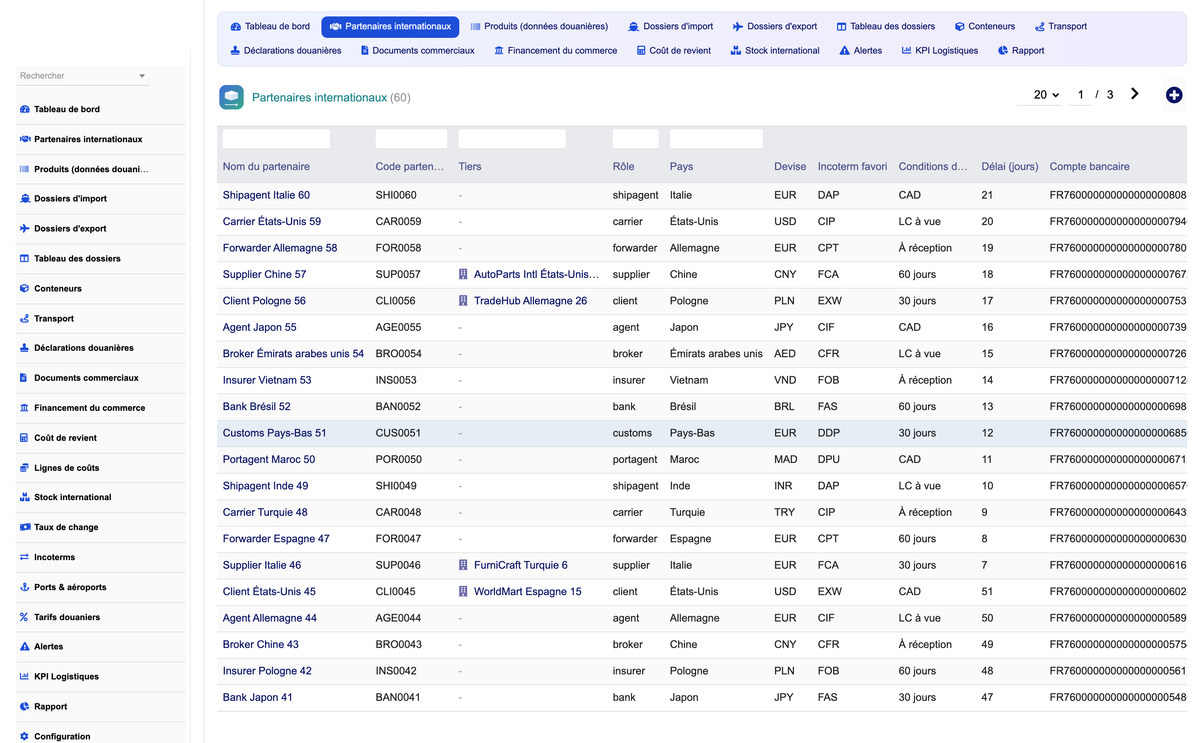Click the Code partenaire filter field
1200x743 pixels.
411,139
